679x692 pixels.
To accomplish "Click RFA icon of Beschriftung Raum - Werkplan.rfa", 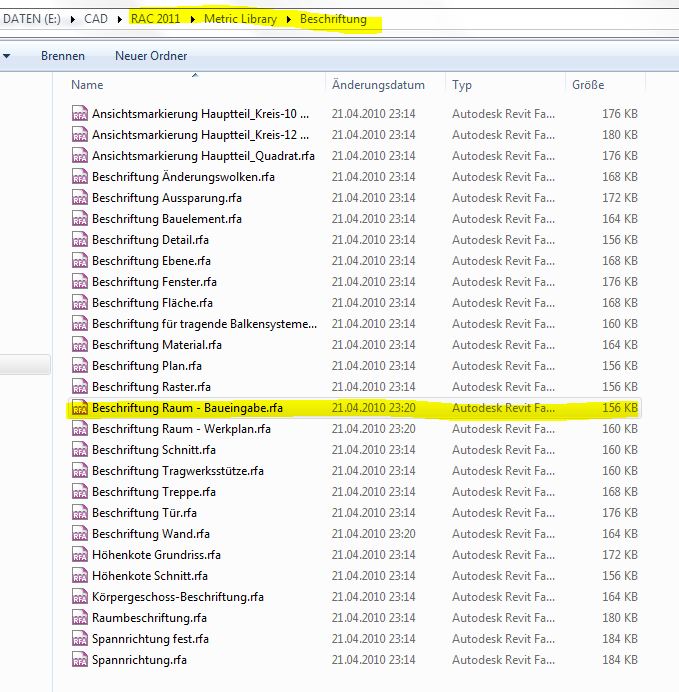I will click(79, 429).
